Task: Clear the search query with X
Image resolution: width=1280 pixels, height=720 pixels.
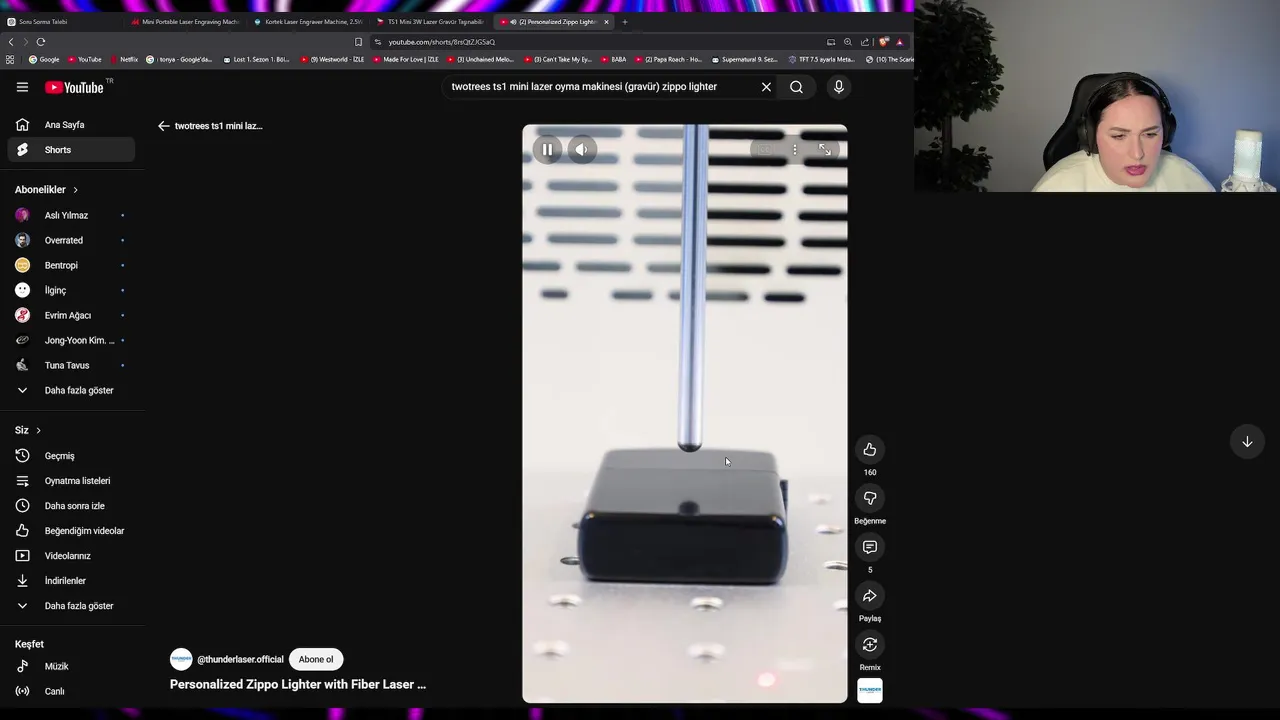Action: coord(766,87)
